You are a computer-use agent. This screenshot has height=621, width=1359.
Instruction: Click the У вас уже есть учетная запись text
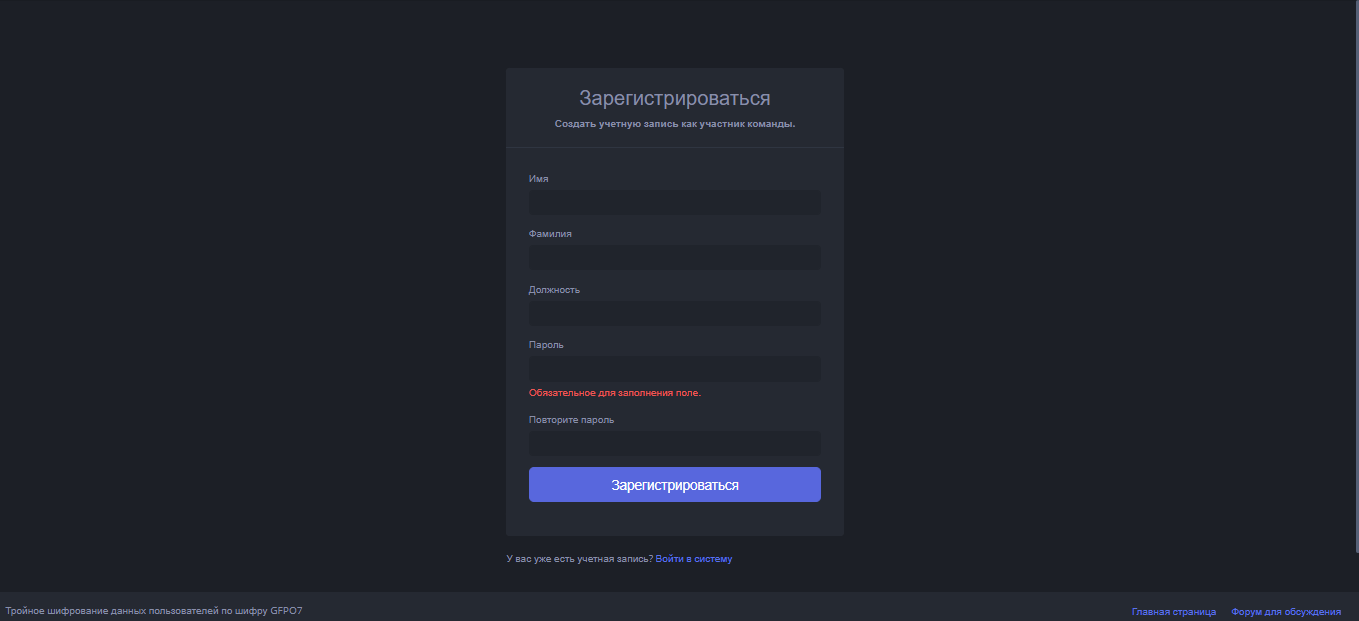tap(580, 559)
